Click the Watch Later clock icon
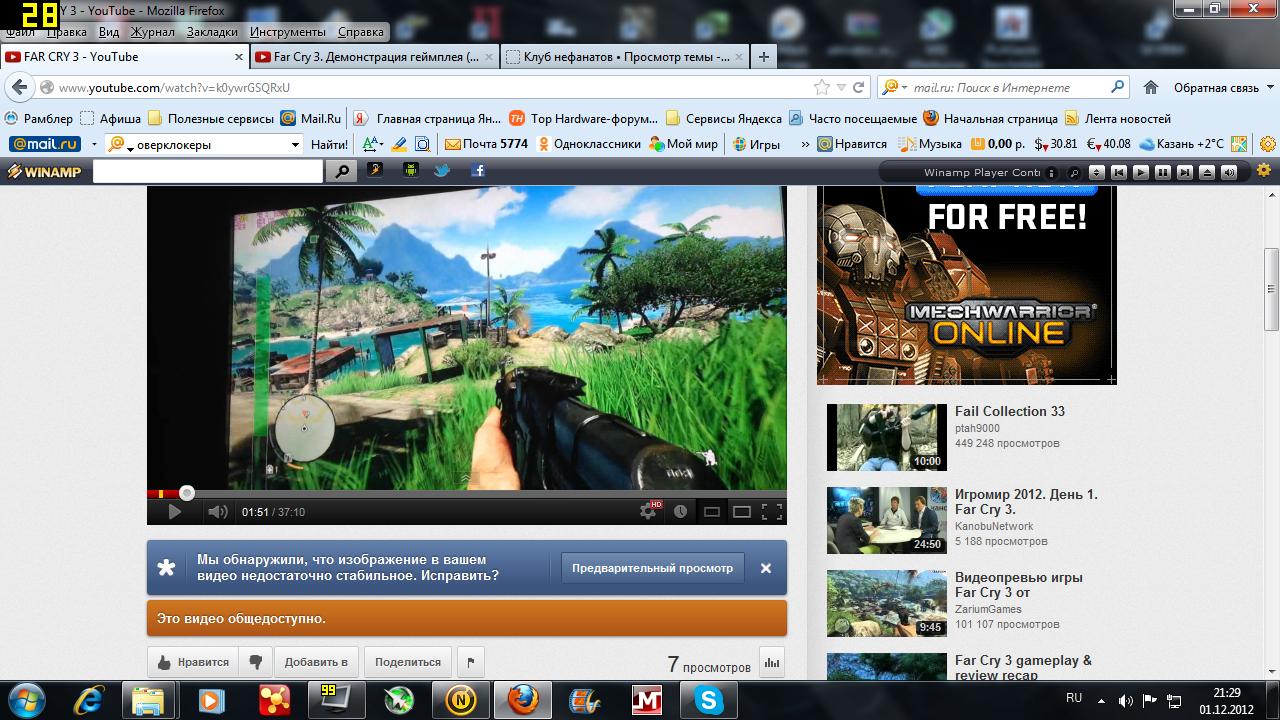1280x720 pixels. pos(681,512)
